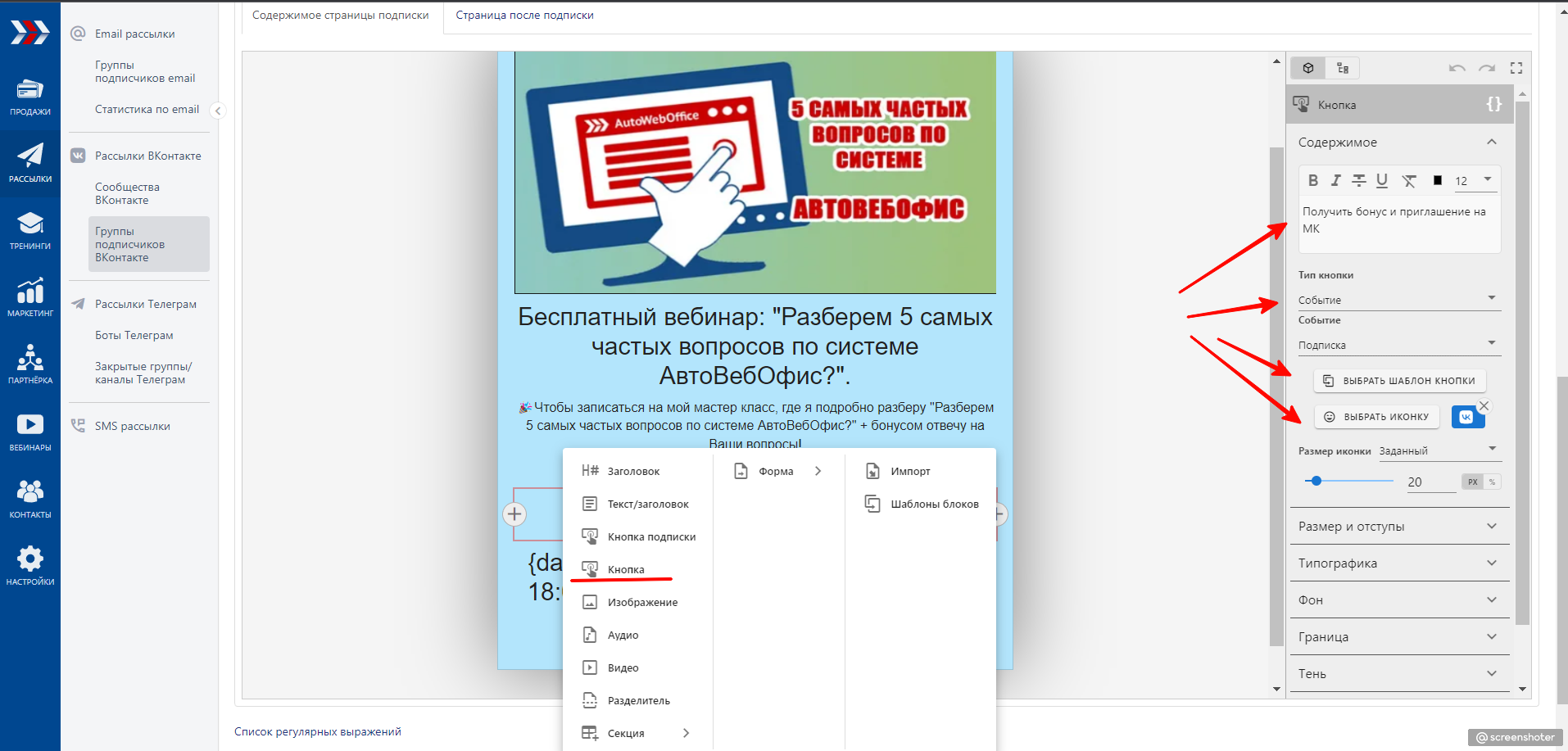Toggle bold formatting in text editor
Viewport: 1568px width, 751px height.
1313,181
